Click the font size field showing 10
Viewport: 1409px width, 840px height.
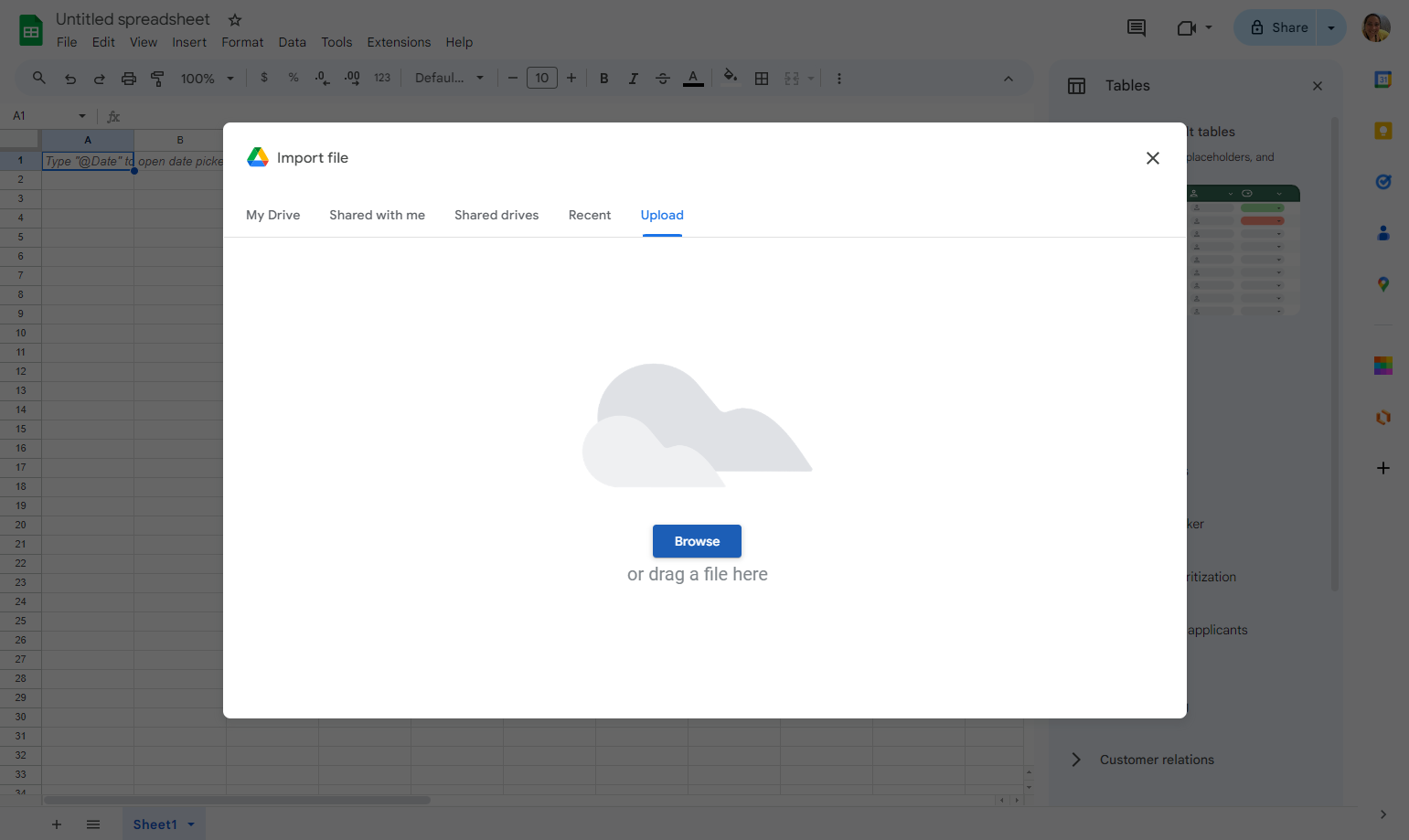coord(542,78)
